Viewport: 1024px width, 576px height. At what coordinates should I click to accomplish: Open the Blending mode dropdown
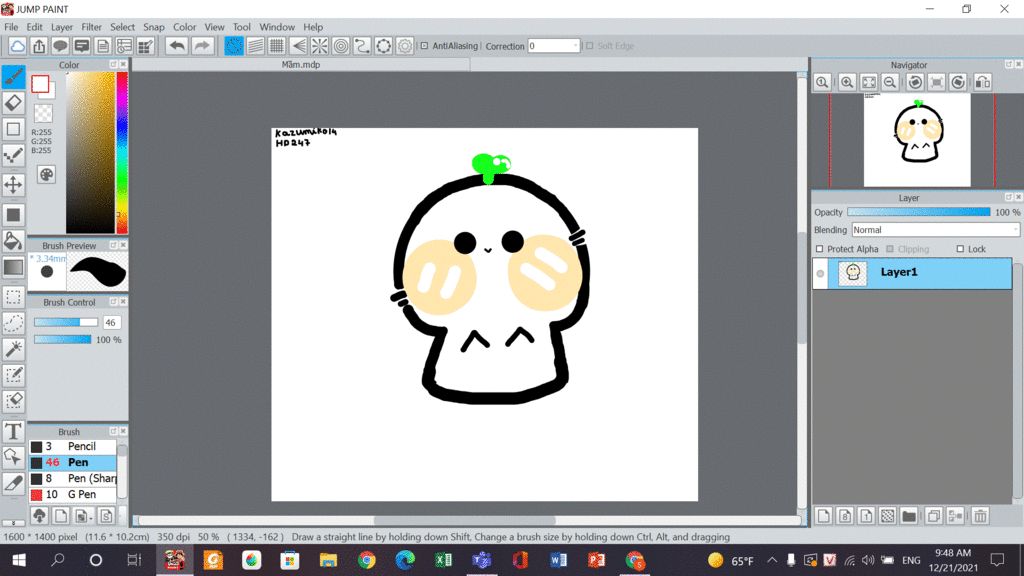click(x=935, y=230)
